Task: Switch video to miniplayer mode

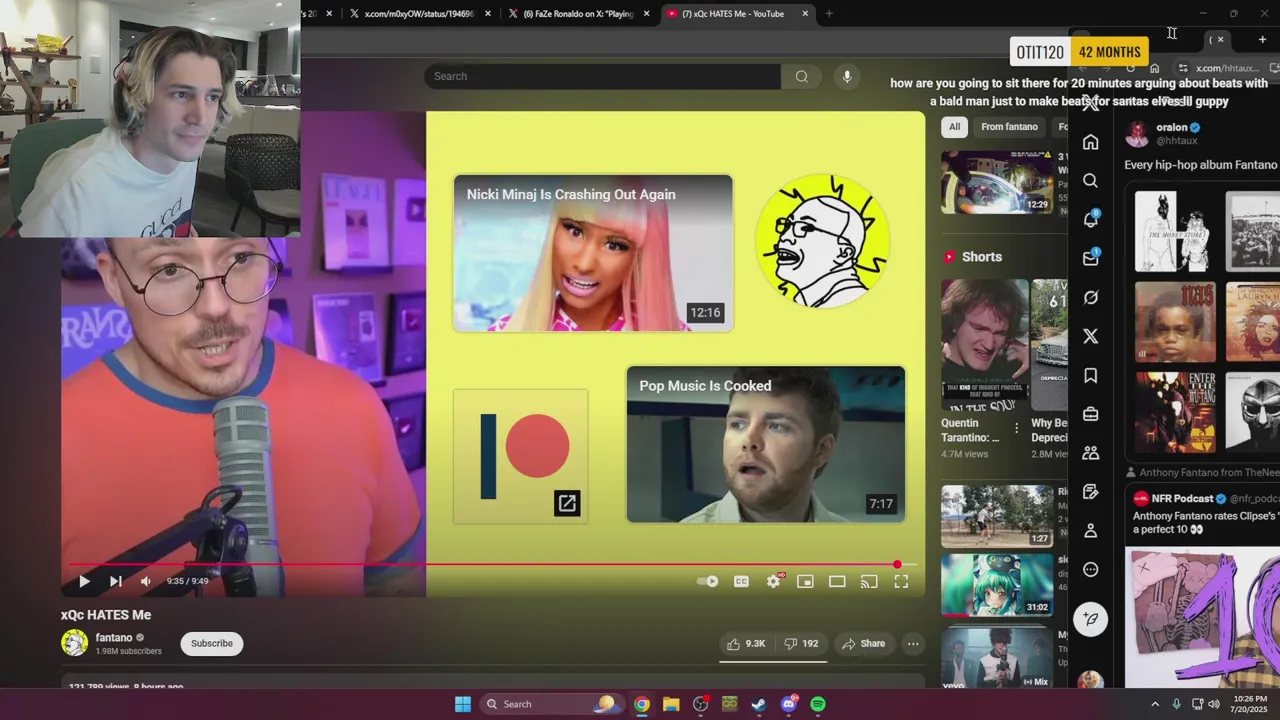Action: [805, 581]
